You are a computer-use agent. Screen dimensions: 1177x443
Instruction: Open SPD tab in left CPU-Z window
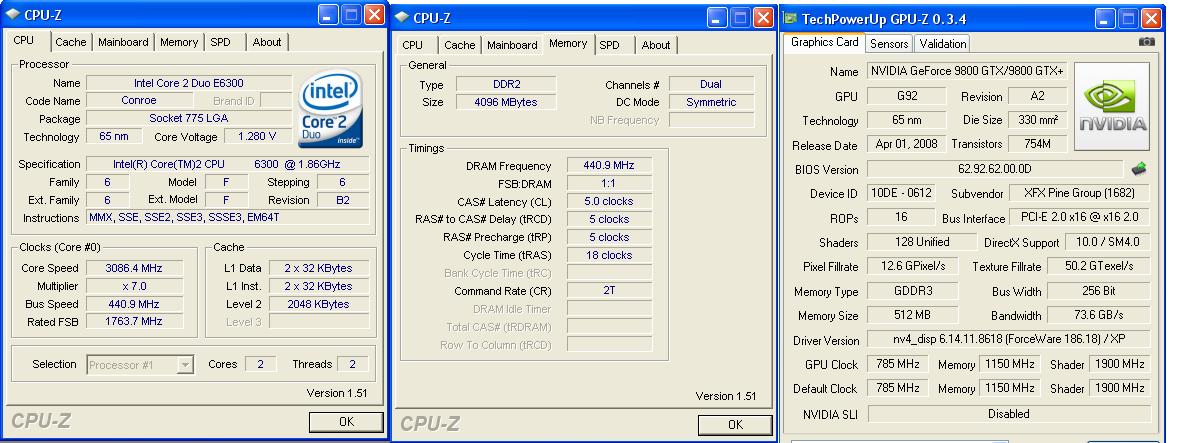click(221, 42)
